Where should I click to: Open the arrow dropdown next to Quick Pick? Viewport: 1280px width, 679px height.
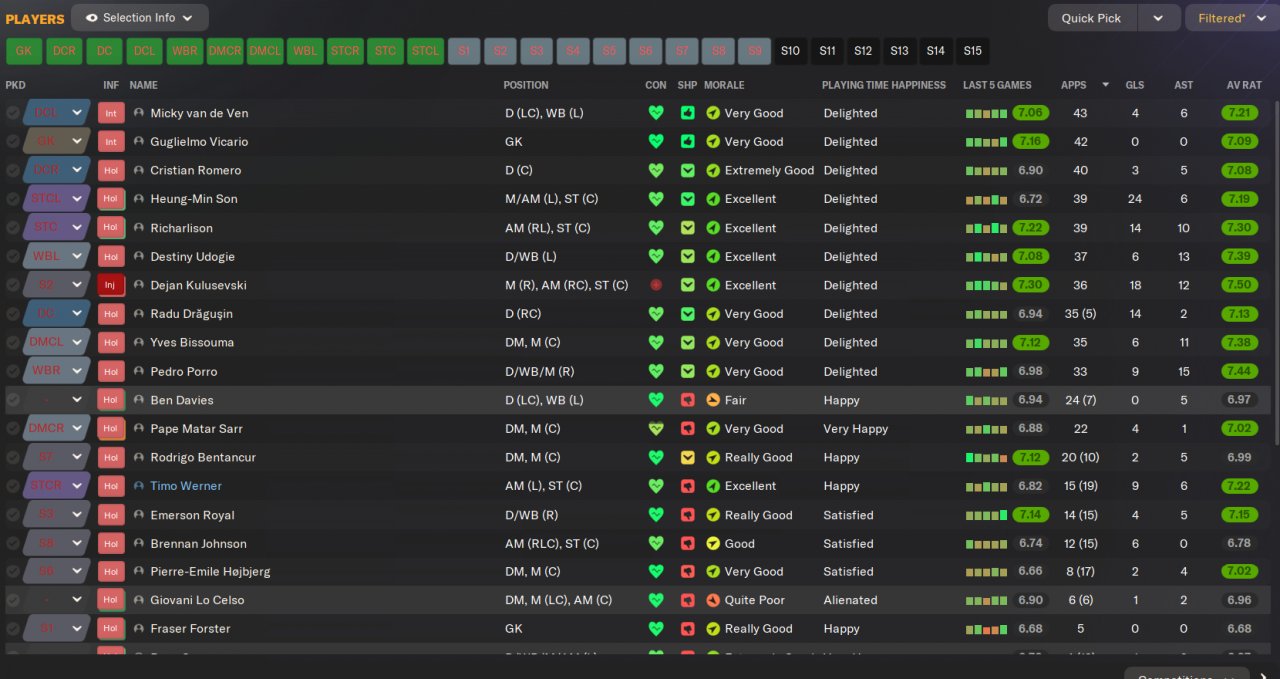[1159, 18]
